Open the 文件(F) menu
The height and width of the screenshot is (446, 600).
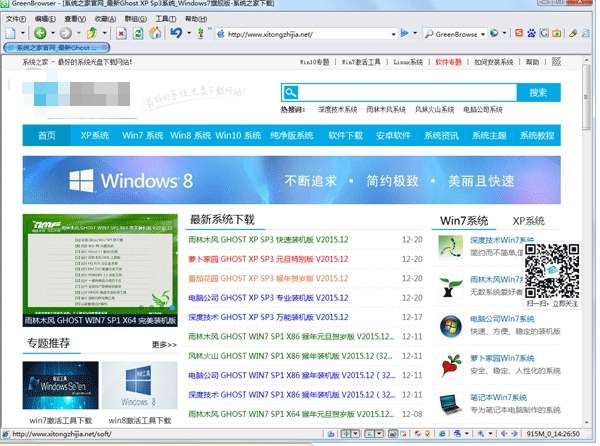pyautogui.click(x=16, y=19)
